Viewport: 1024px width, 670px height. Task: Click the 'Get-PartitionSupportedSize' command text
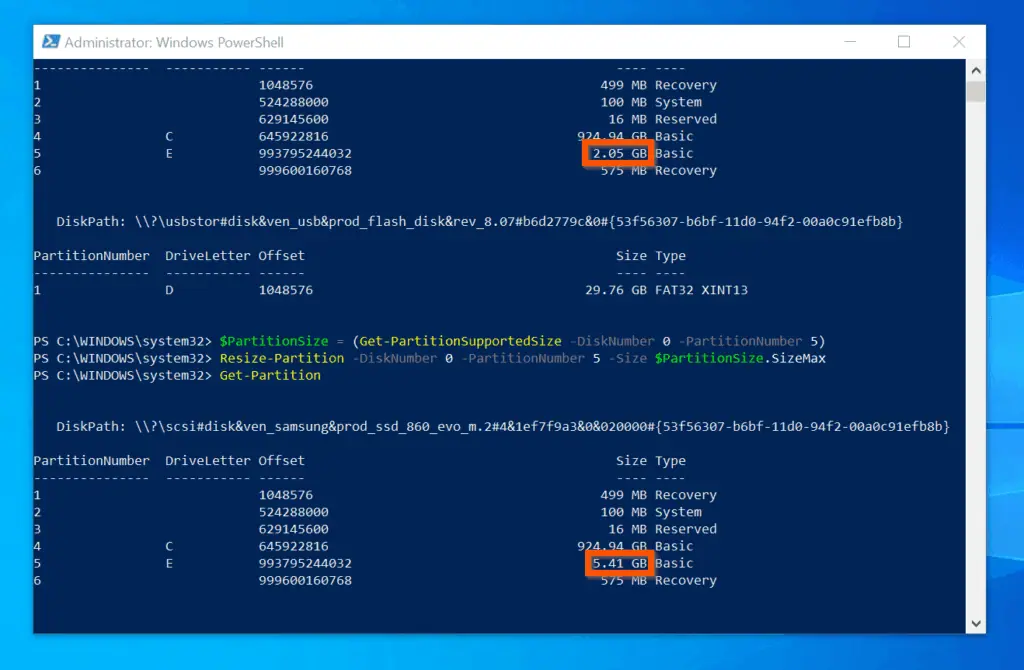point(460,342)
